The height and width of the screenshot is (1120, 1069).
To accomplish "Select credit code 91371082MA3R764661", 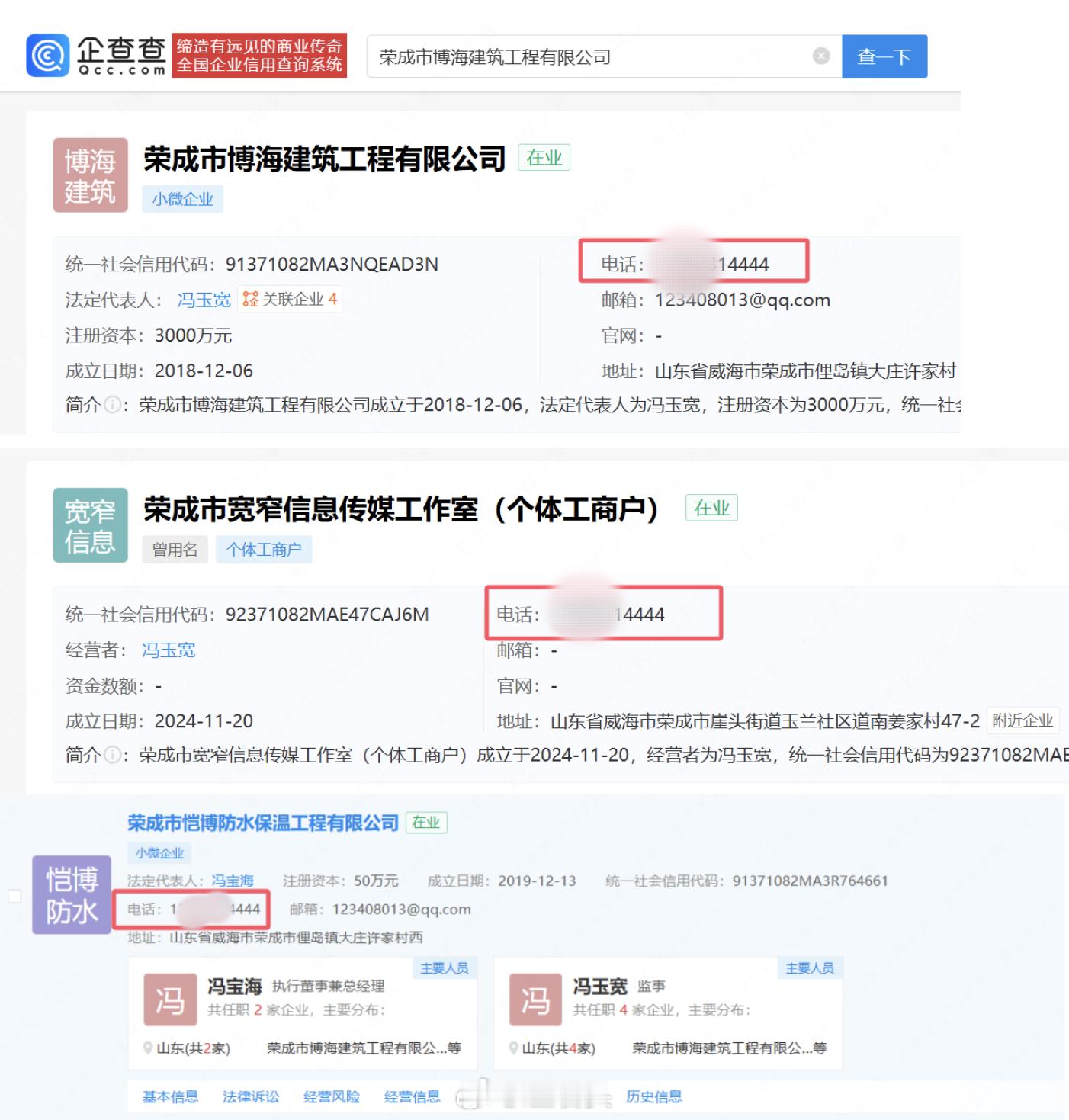I will (x=811, y=881).
